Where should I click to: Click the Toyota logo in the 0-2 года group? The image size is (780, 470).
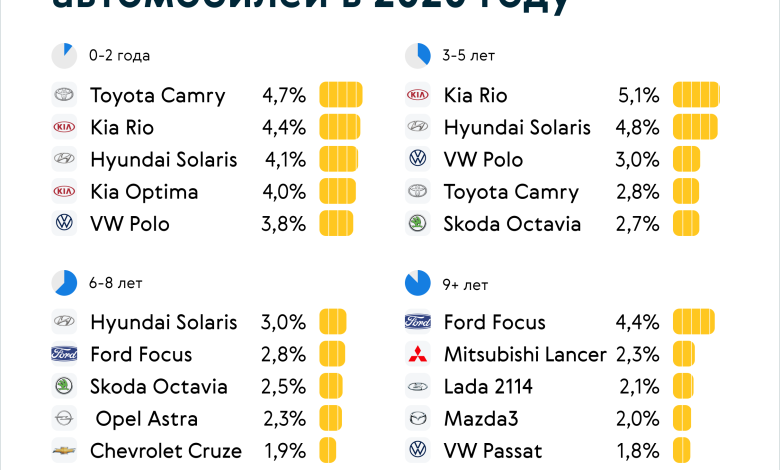64,96
